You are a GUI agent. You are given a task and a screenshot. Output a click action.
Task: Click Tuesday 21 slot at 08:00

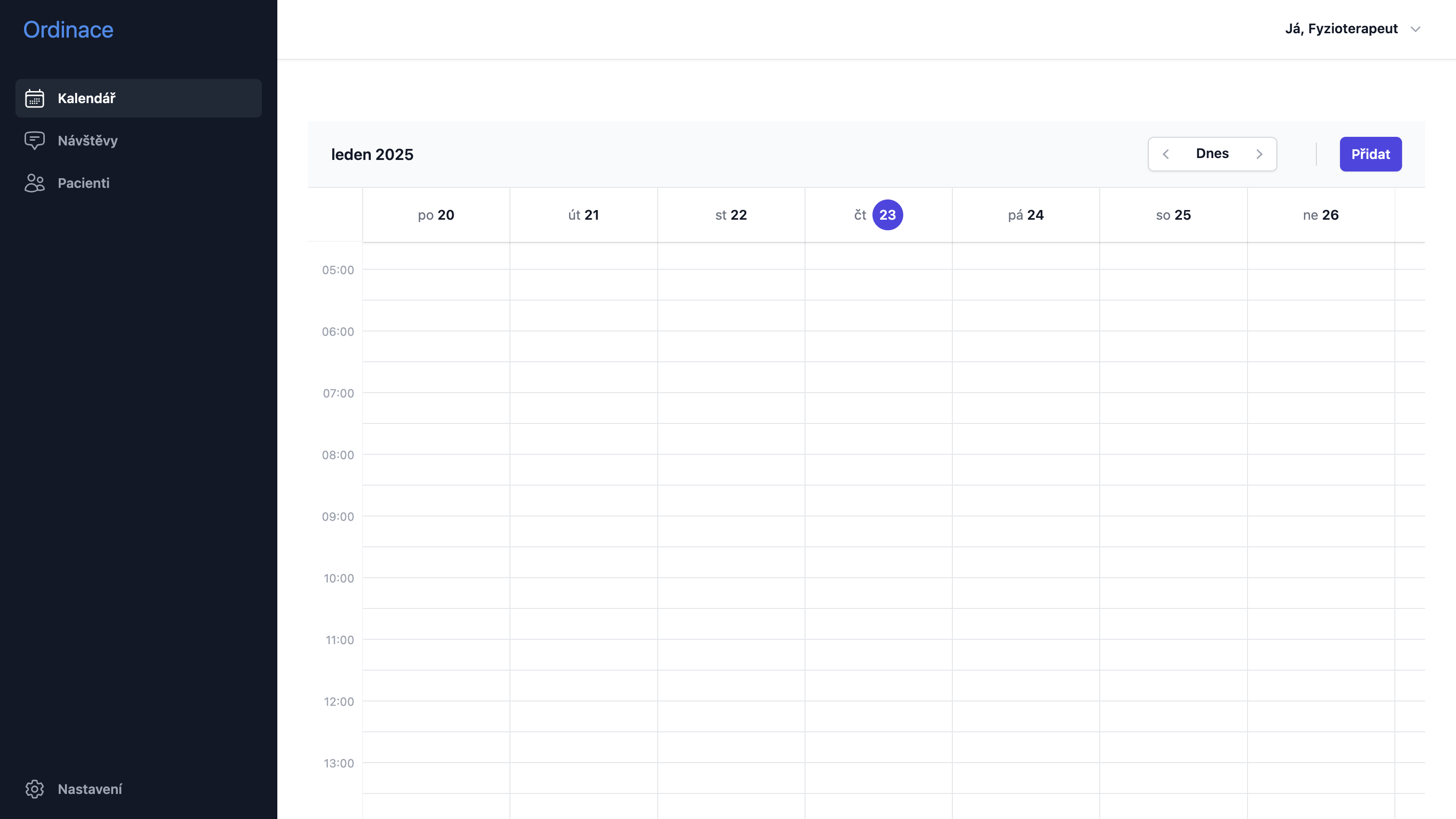click(x=583, y=469)
